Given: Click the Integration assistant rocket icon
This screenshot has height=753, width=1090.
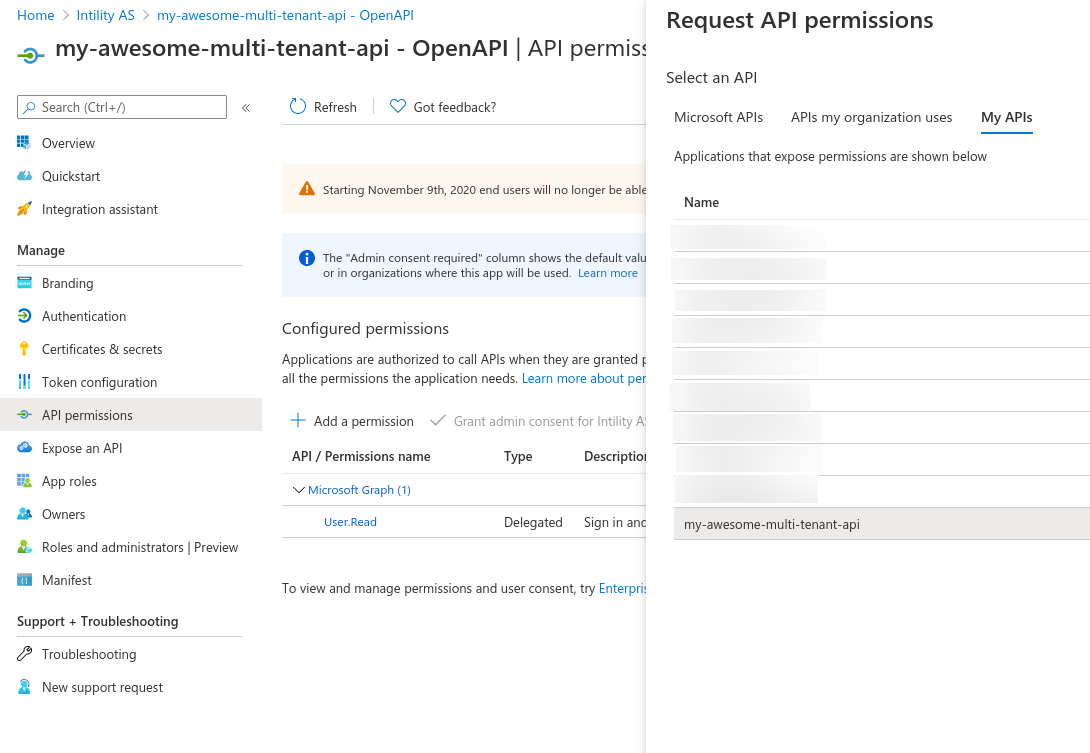Looking at the screenshot, I should 24,209.
